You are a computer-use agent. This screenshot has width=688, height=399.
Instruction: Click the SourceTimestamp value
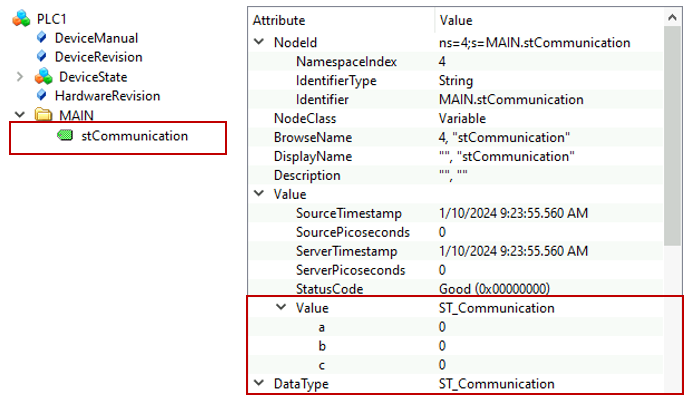pos(513,213)
